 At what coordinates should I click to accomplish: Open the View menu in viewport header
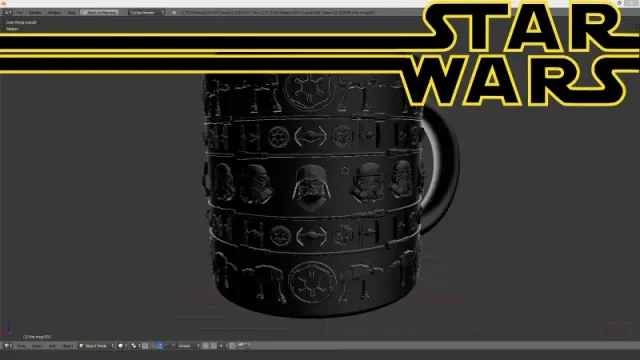pyautogui.click(x=21, y=346)
